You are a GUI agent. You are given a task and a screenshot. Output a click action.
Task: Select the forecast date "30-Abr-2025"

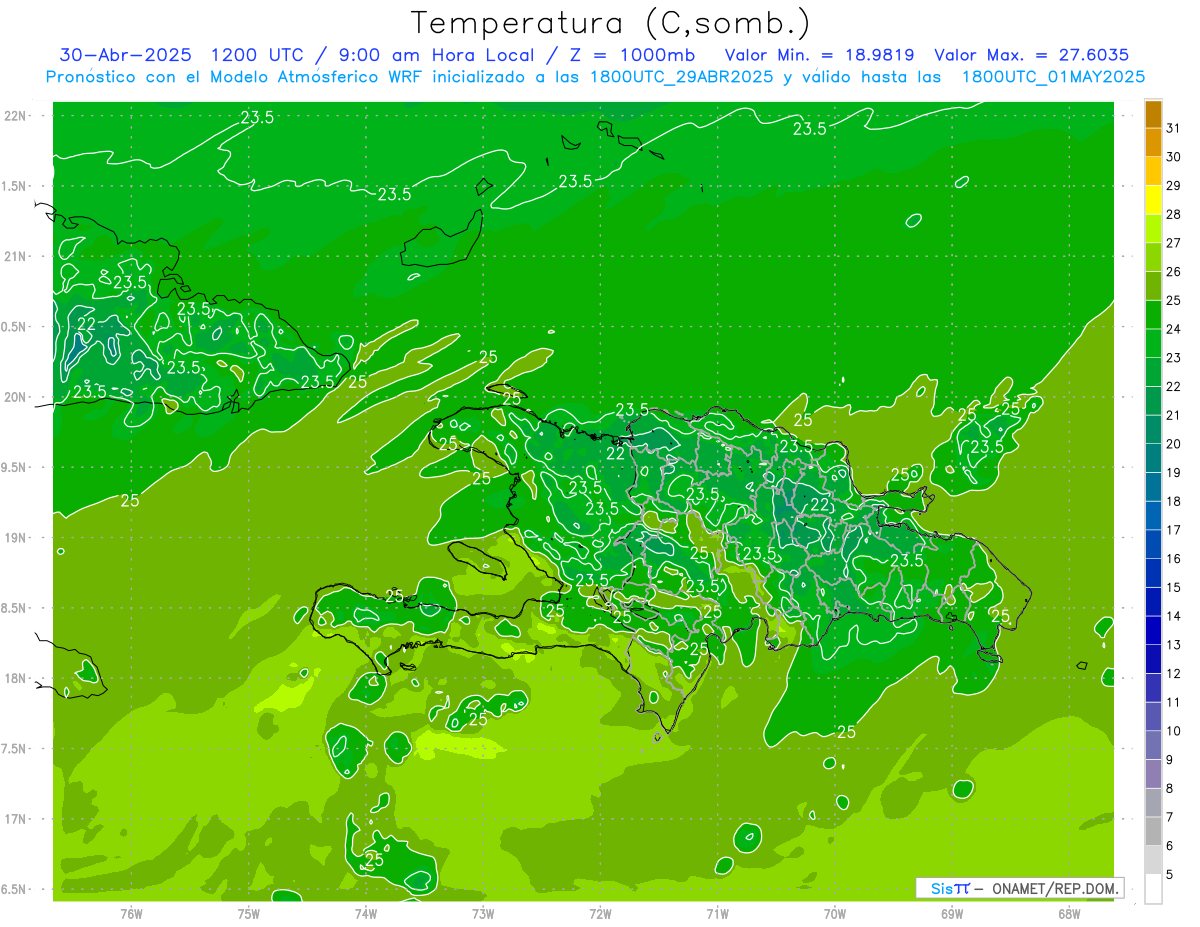pos(125,55)
